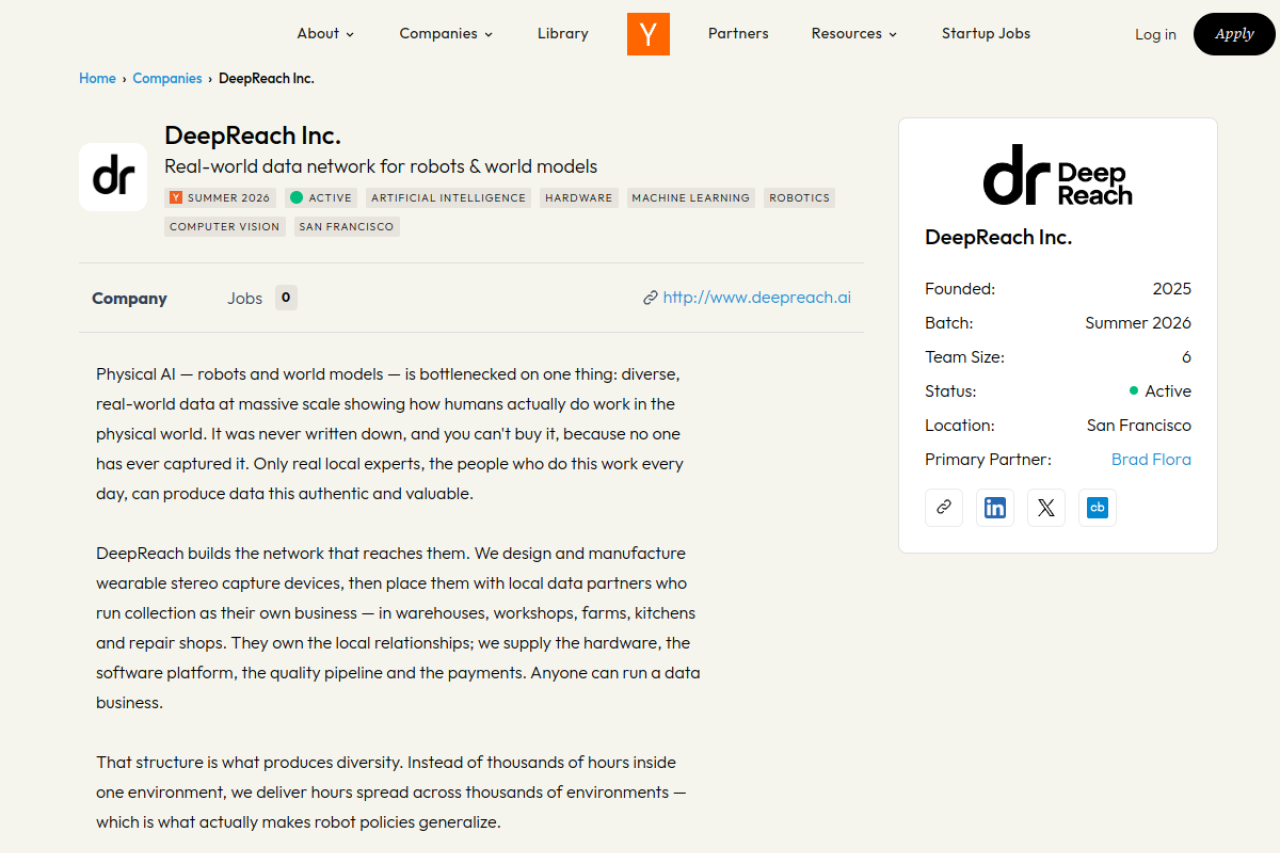The width and height of the screenshot is (1280, 853).
Task: Visit http://www.deepreach.ai link
Action: pos(757,297)
